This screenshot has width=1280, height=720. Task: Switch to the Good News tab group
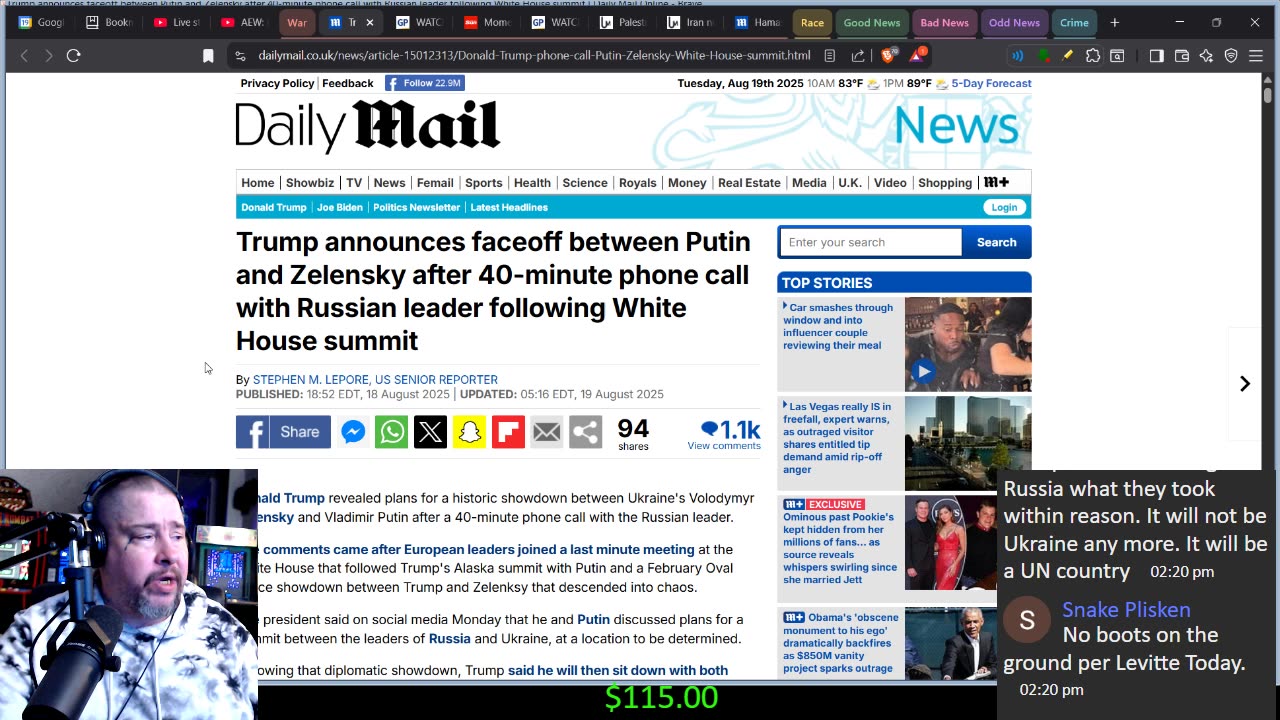click(871, 22)
